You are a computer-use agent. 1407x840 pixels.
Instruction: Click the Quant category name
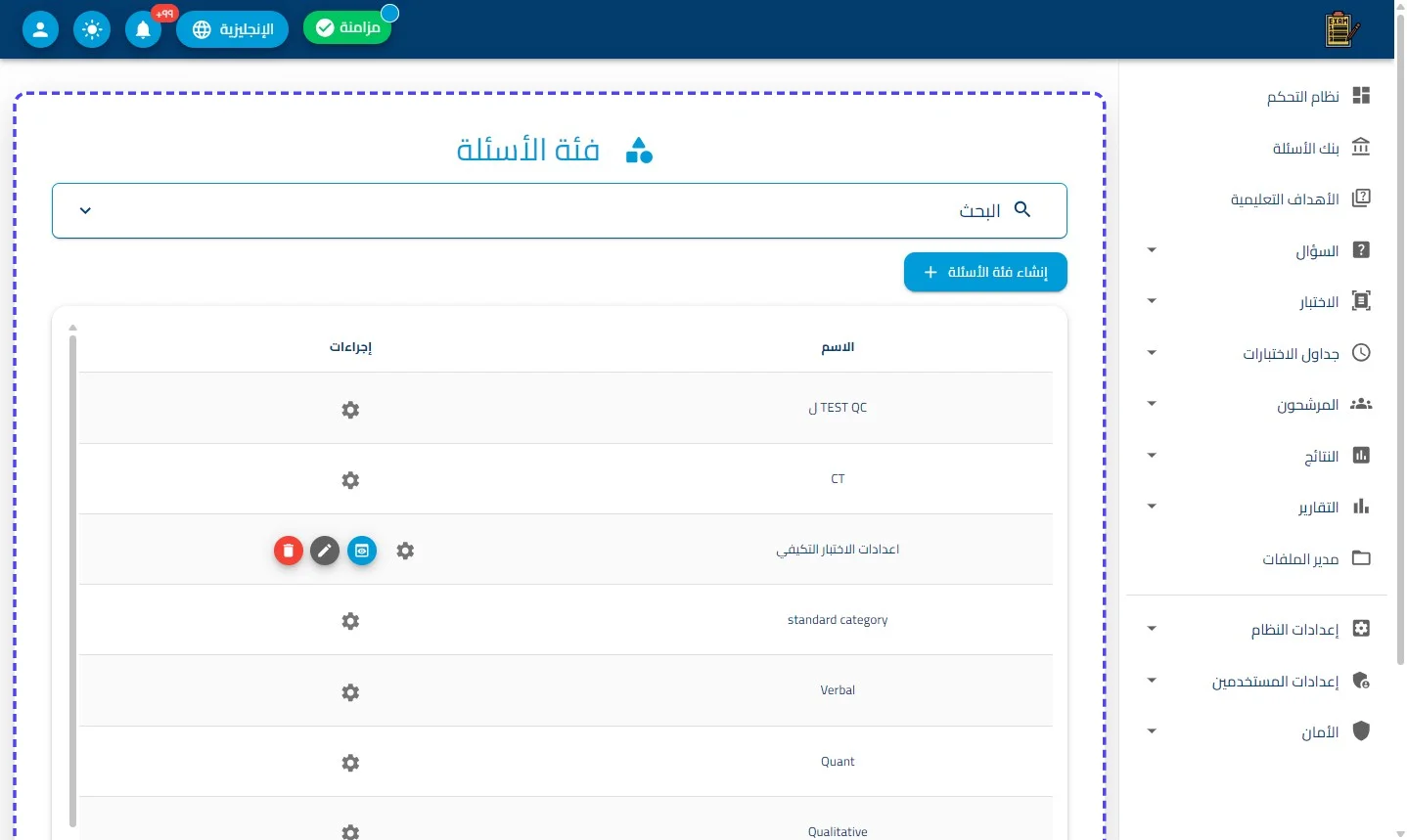click(838, 762)
